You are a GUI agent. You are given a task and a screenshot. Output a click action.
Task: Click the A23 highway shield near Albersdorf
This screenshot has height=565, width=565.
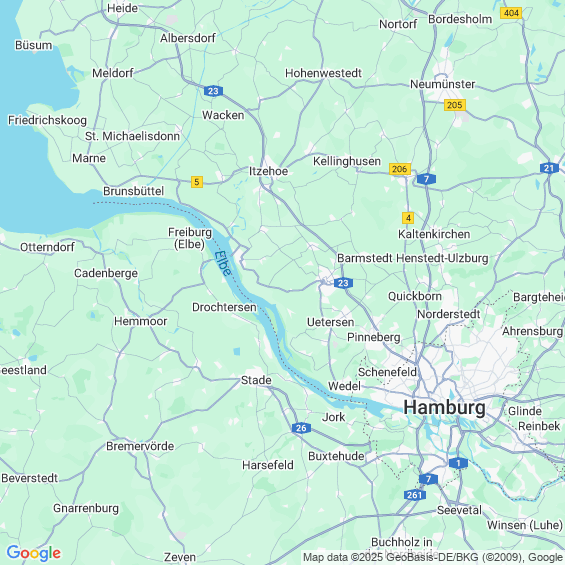(x=213, y=91)
